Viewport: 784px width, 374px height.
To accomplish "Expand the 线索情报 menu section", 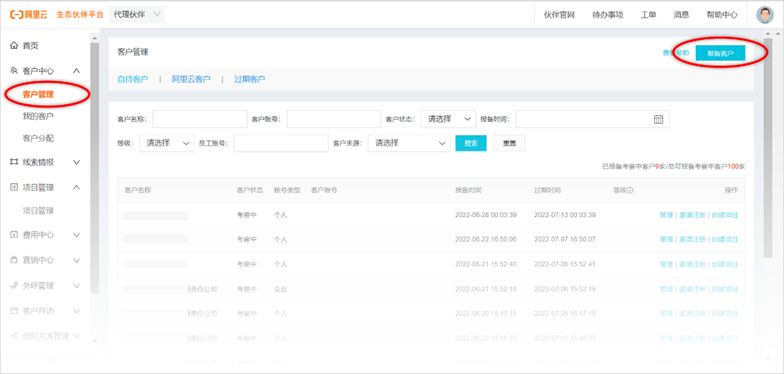I will 76,162.
